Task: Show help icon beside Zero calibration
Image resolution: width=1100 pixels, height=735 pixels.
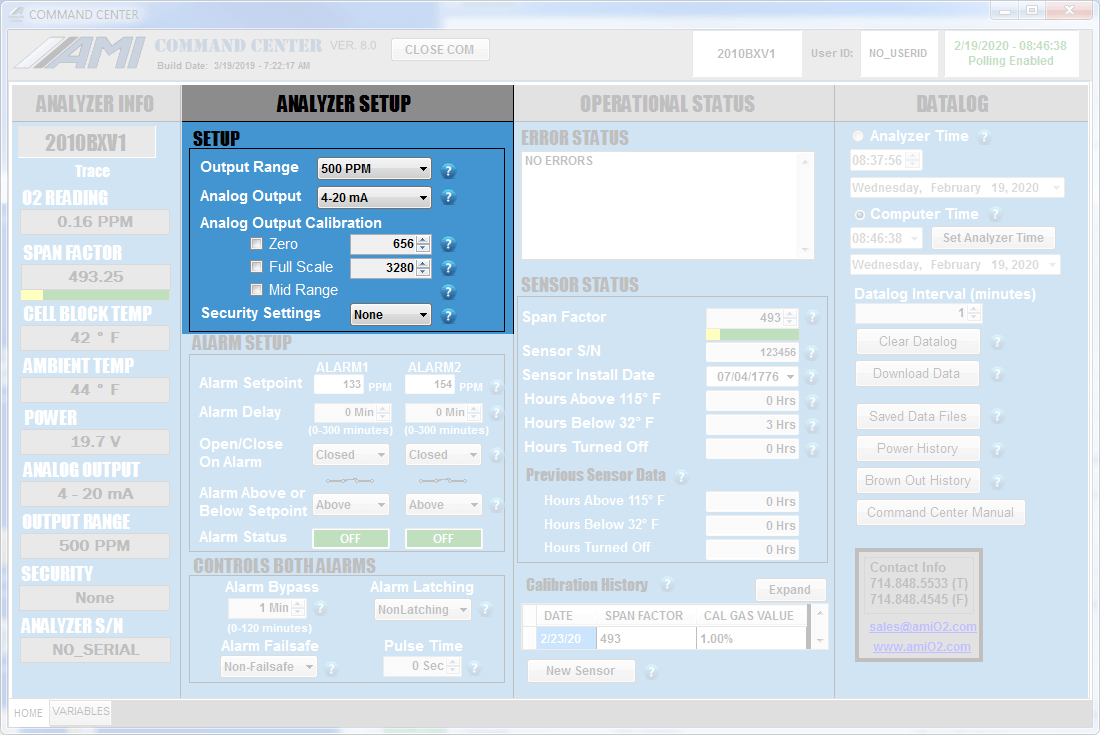Action: click(448, 245)
